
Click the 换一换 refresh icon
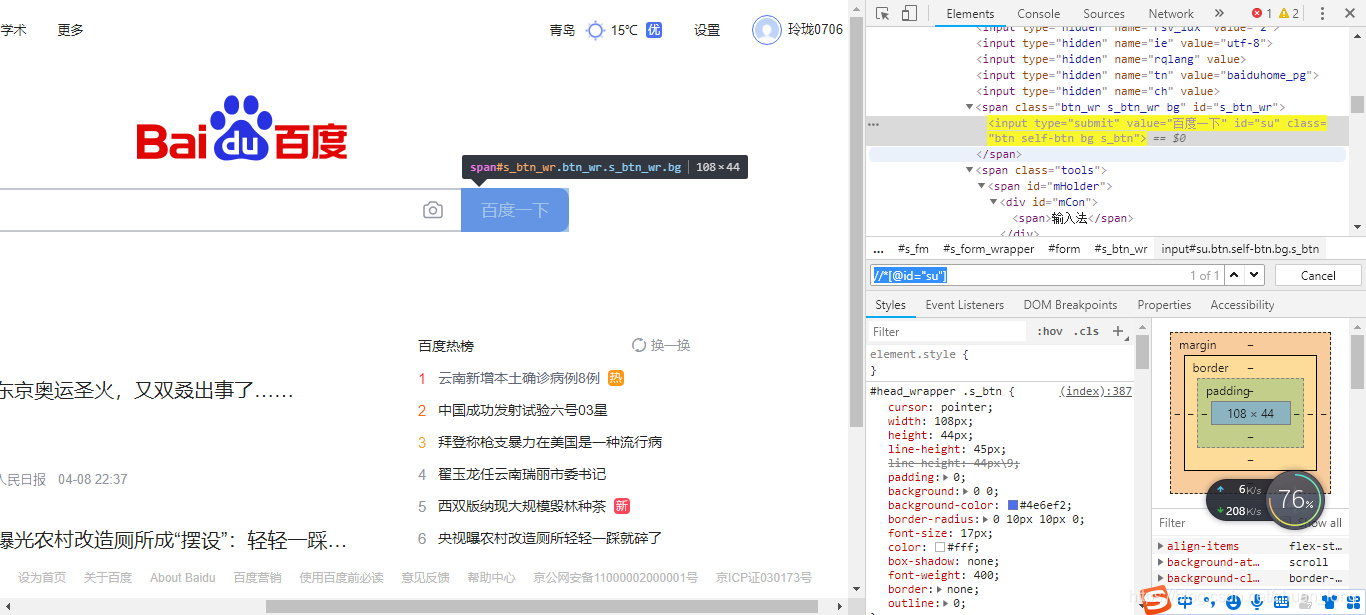[639, 345]
